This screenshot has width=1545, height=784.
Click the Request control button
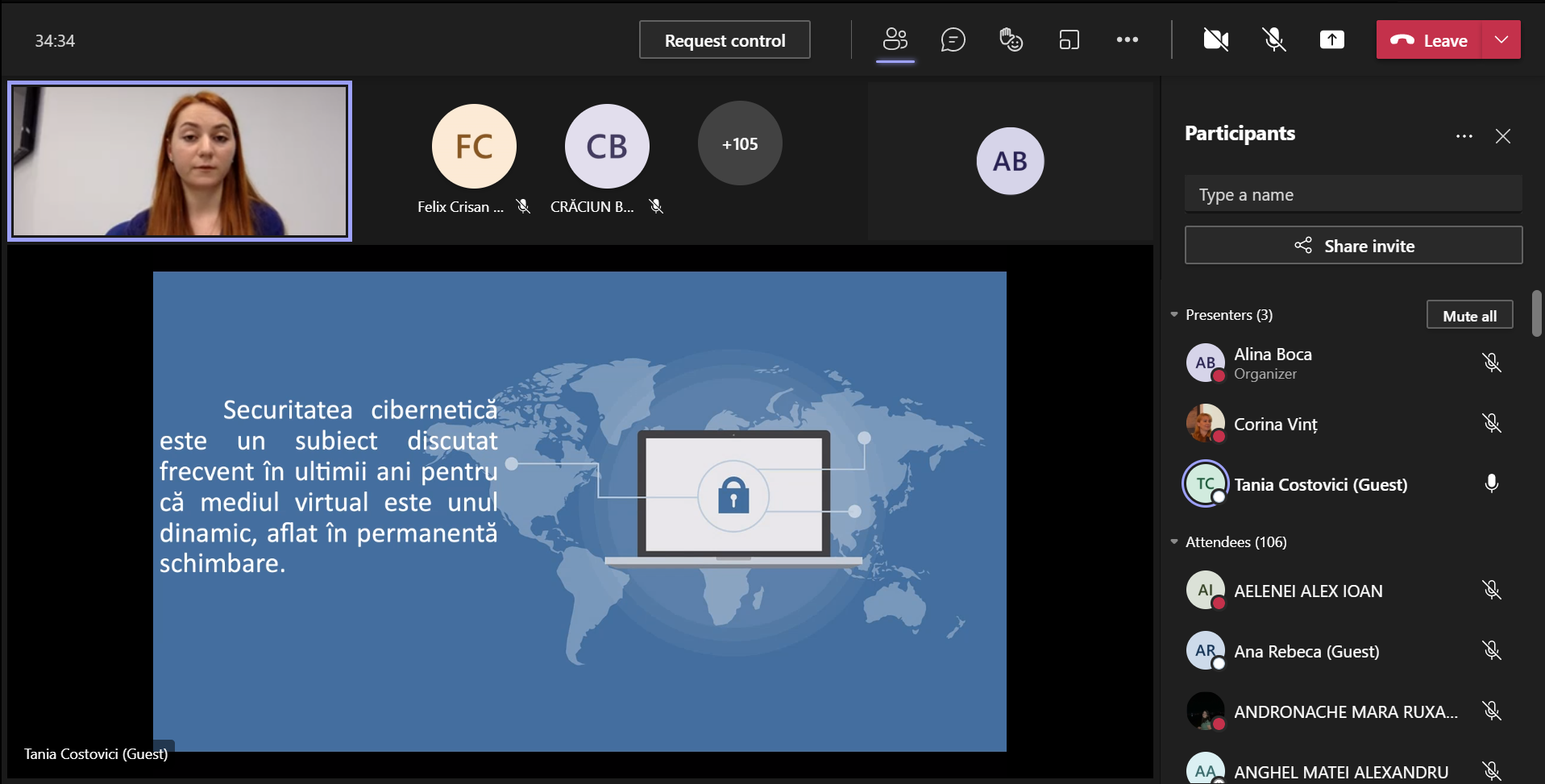[725, 40]
